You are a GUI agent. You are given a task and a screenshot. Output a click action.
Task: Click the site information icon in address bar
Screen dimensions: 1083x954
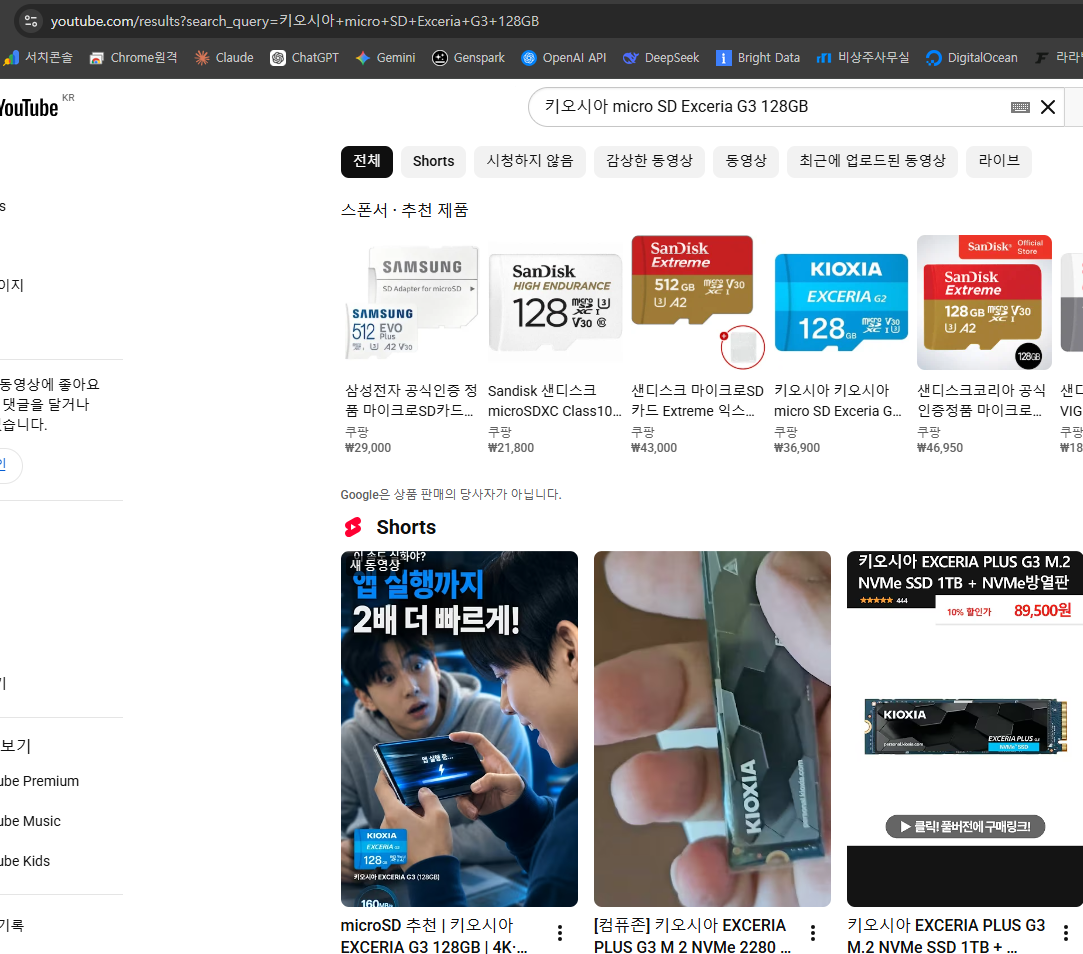[31, 21]
